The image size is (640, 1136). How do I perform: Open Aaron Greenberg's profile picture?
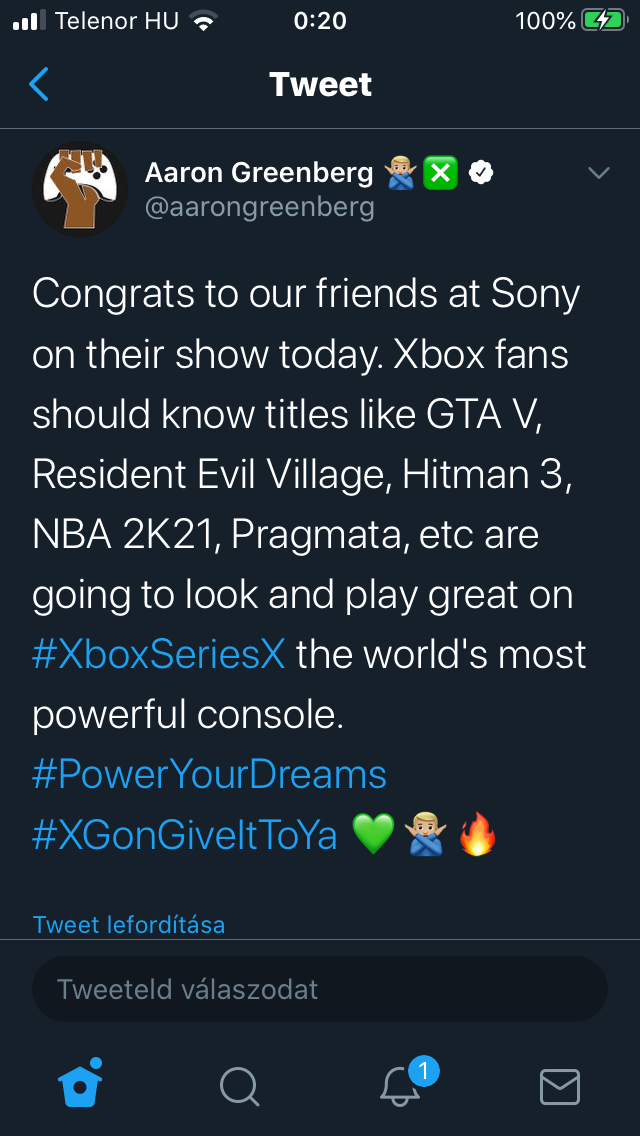click(x=80, y=188)
